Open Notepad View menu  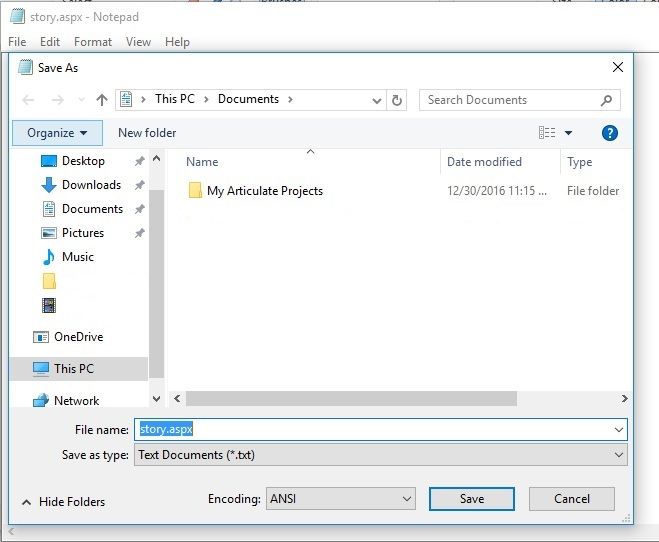click(138, 42)
